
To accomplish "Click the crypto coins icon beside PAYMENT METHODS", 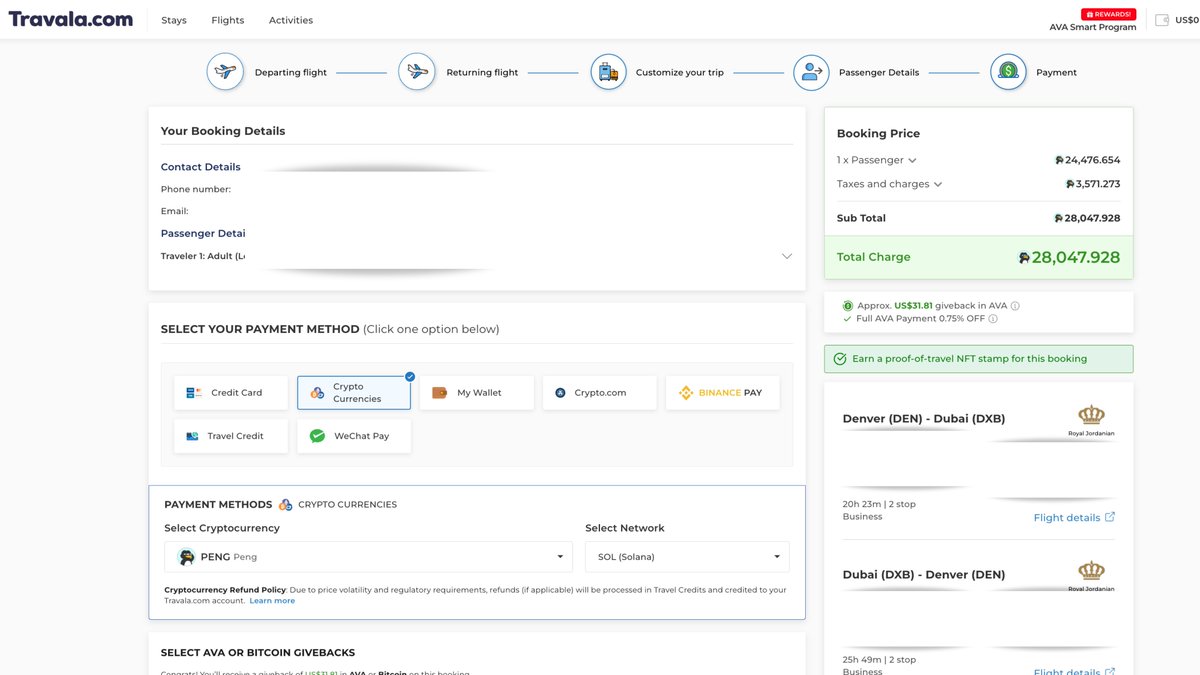I will pos(285,505).
